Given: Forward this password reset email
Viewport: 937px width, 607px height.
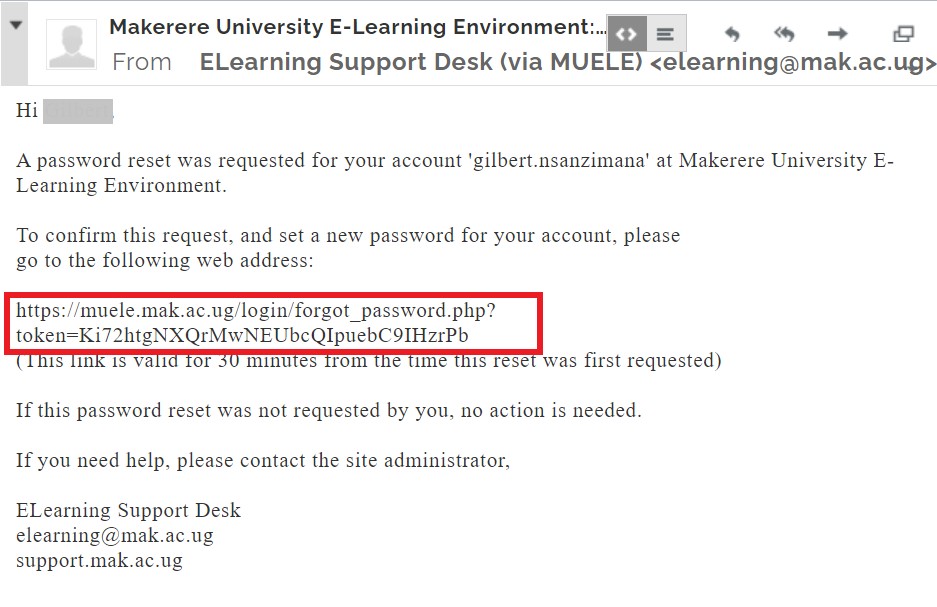Looking at the screenshot, I should tap(837, 34).
